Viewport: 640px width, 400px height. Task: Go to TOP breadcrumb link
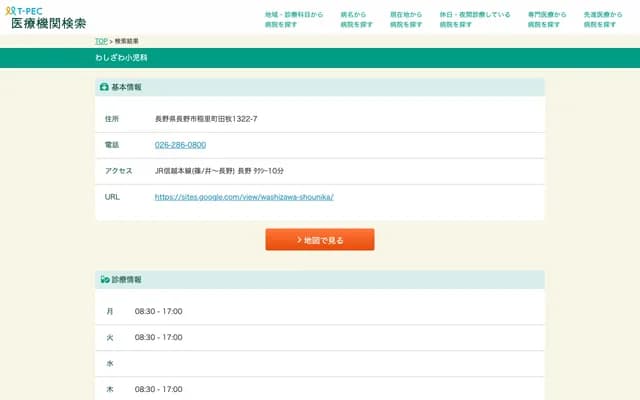(x=101, y=41)
